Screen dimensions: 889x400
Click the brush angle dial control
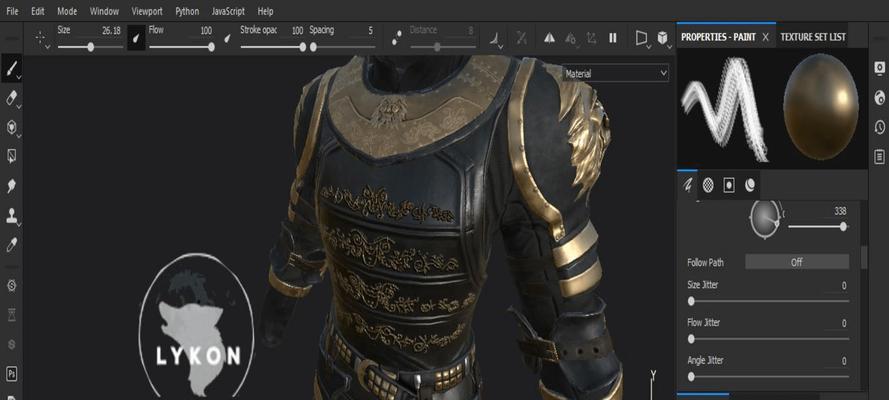click(x=765, y=219)
